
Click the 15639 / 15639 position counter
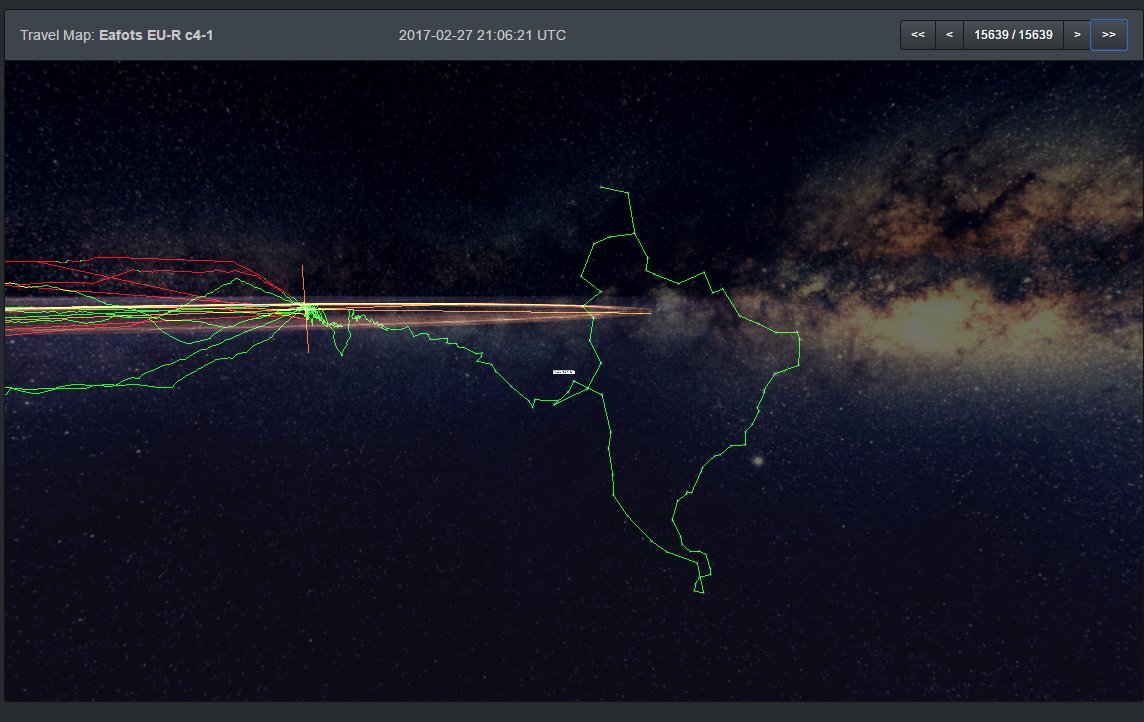(1013, 35)
